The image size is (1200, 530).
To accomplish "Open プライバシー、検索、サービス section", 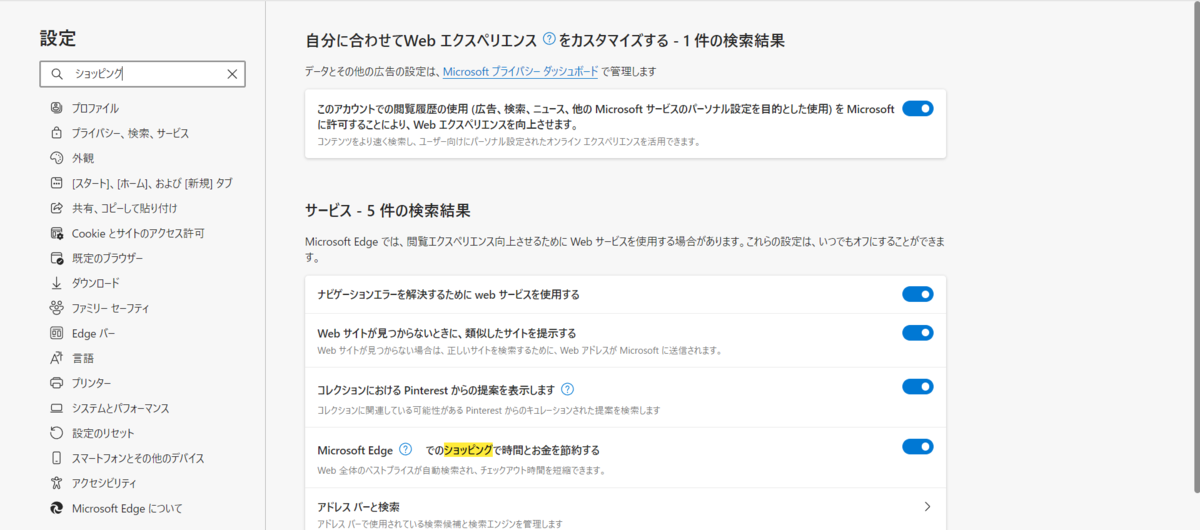I will pyautogui.click(x=130, y=133).
